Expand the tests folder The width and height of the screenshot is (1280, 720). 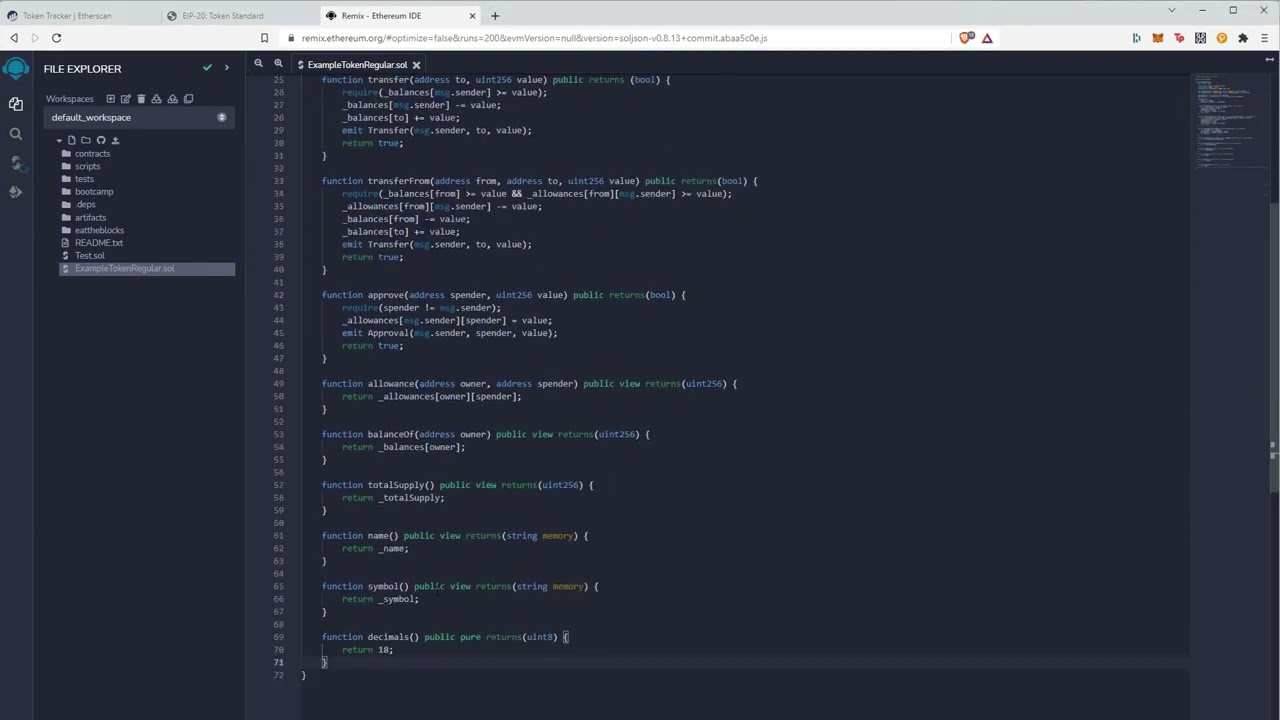coord(84,179)
